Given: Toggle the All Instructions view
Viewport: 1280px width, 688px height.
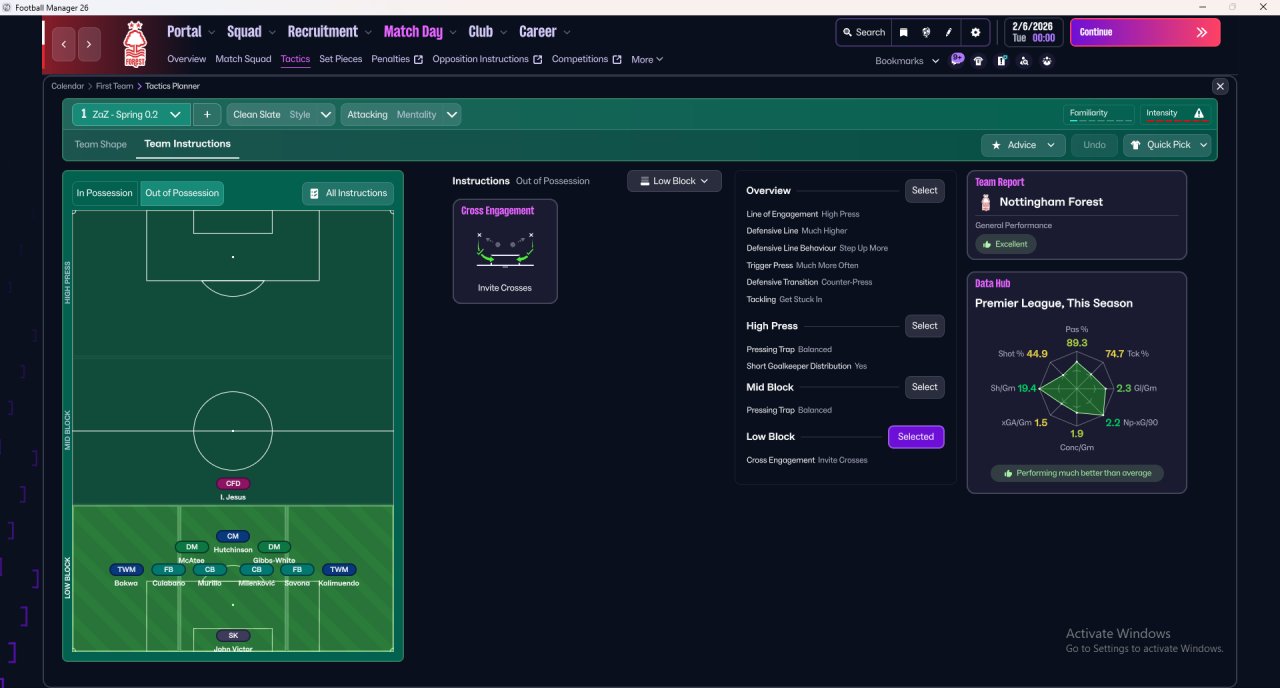Looking at the screenshot, I should tap(348, 193).
